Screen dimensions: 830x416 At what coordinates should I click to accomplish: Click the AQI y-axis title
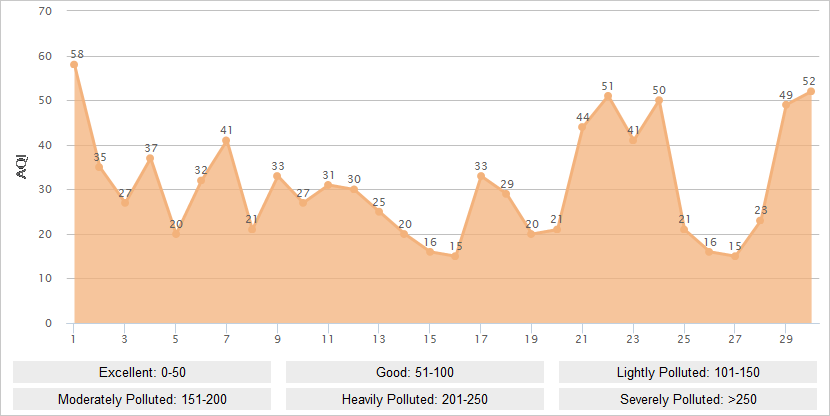click(x=22, y=167)
